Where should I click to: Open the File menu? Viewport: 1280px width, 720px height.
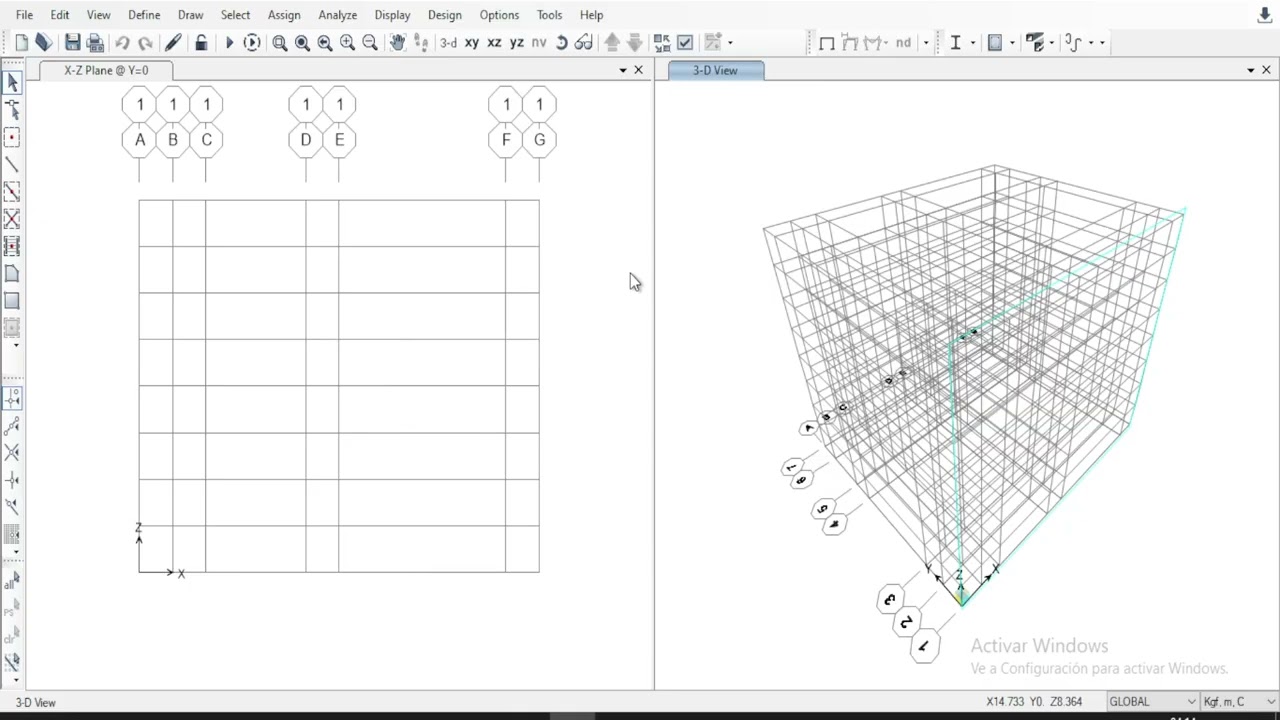click(x=24, y=15)
